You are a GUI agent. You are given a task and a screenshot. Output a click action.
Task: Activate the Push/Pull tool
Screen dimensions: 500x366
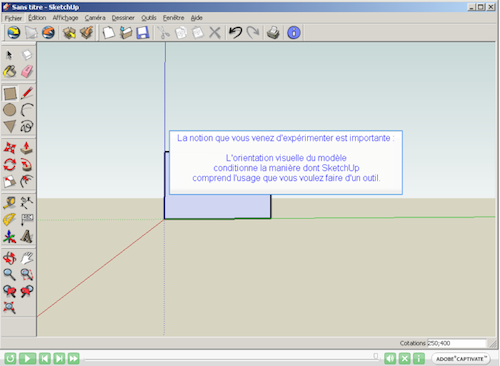tap(27, 148)
